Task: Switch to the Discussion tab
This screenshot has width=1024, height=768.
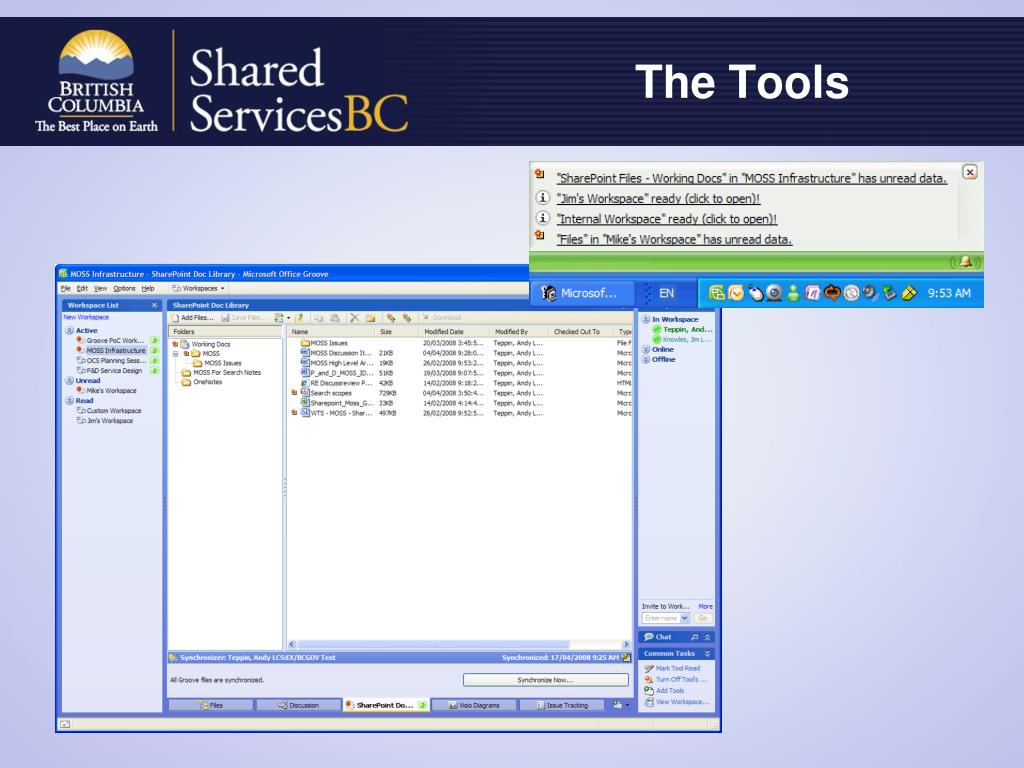Action: [x=298, y=705]
